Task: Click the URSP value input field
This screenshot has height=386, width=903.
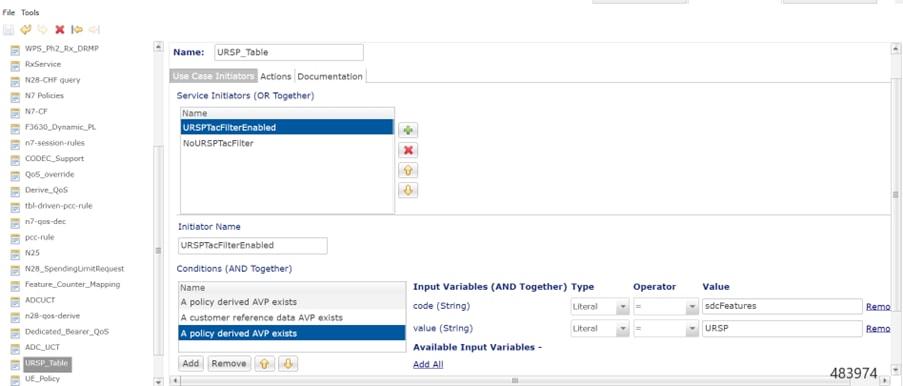Action: [781, 328]
